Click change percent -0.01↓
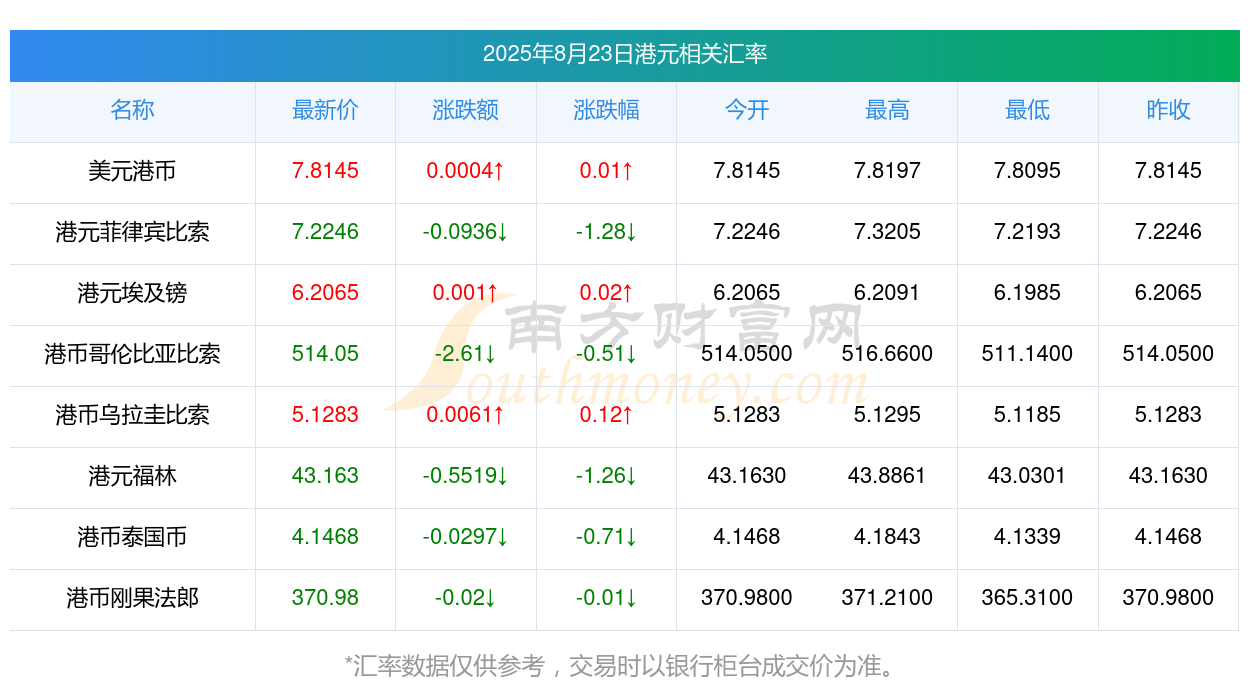Image resolution: width=1250 pixels, height=698 pixels. (606, 598)
